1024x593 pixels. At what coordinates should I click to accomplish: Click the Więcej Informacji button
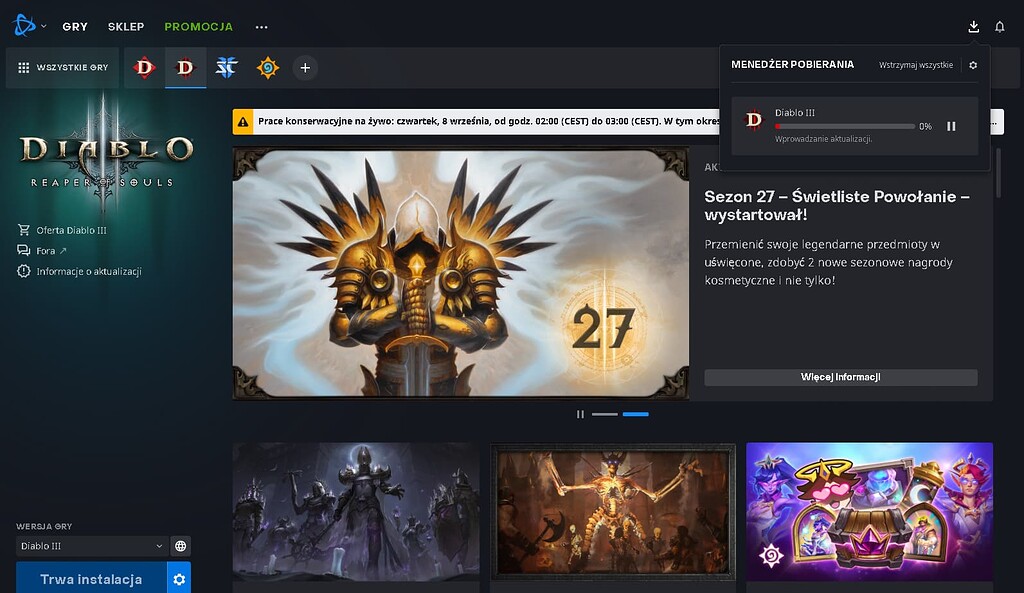pos(841,377)
